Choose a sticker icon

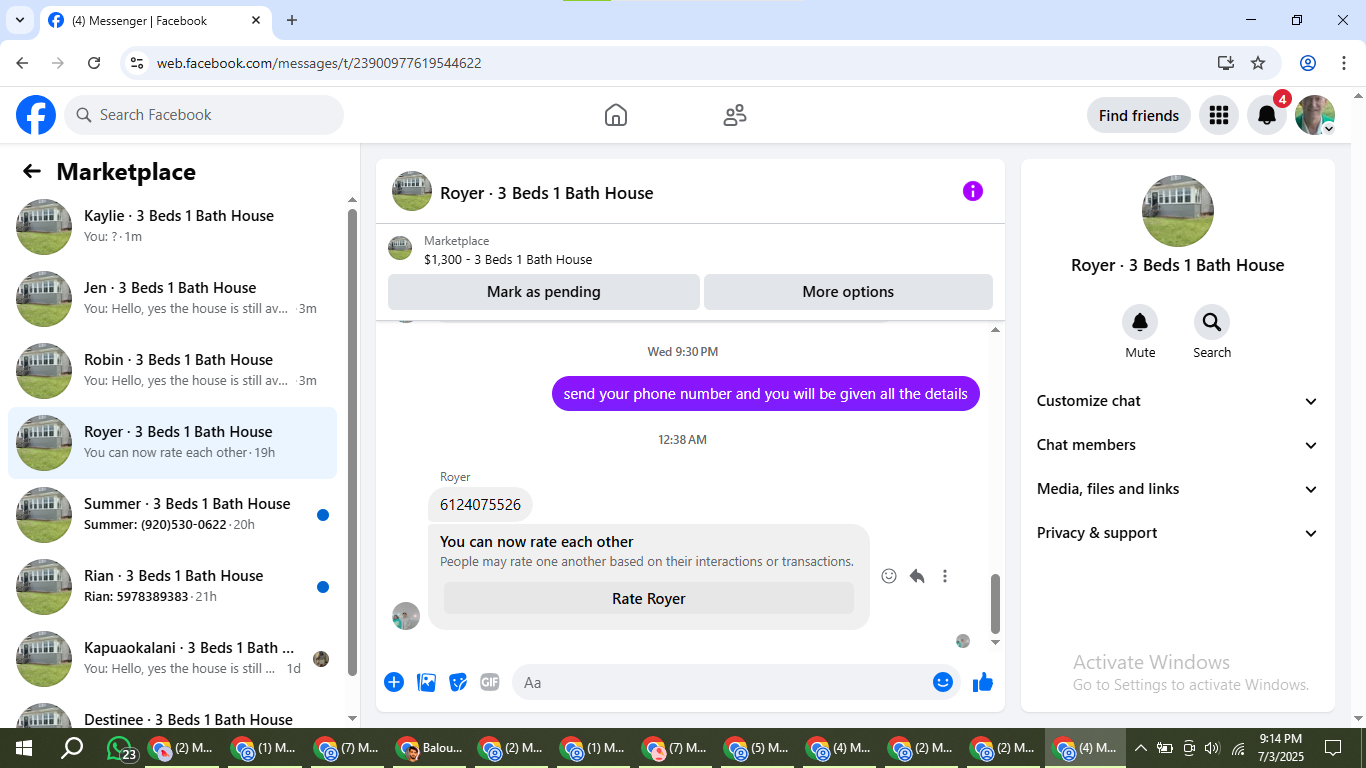click(x=458, y=682)
